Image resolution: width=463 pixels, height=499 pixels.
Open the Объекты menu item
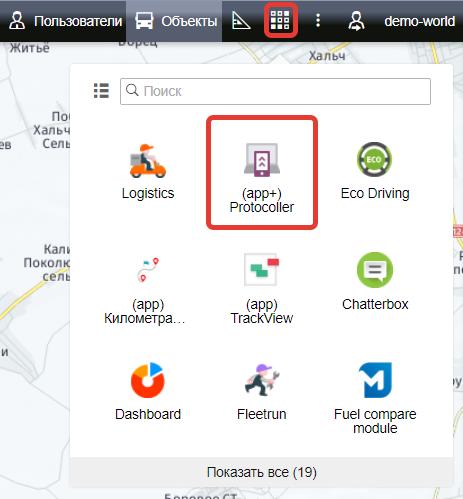[176, 21]
